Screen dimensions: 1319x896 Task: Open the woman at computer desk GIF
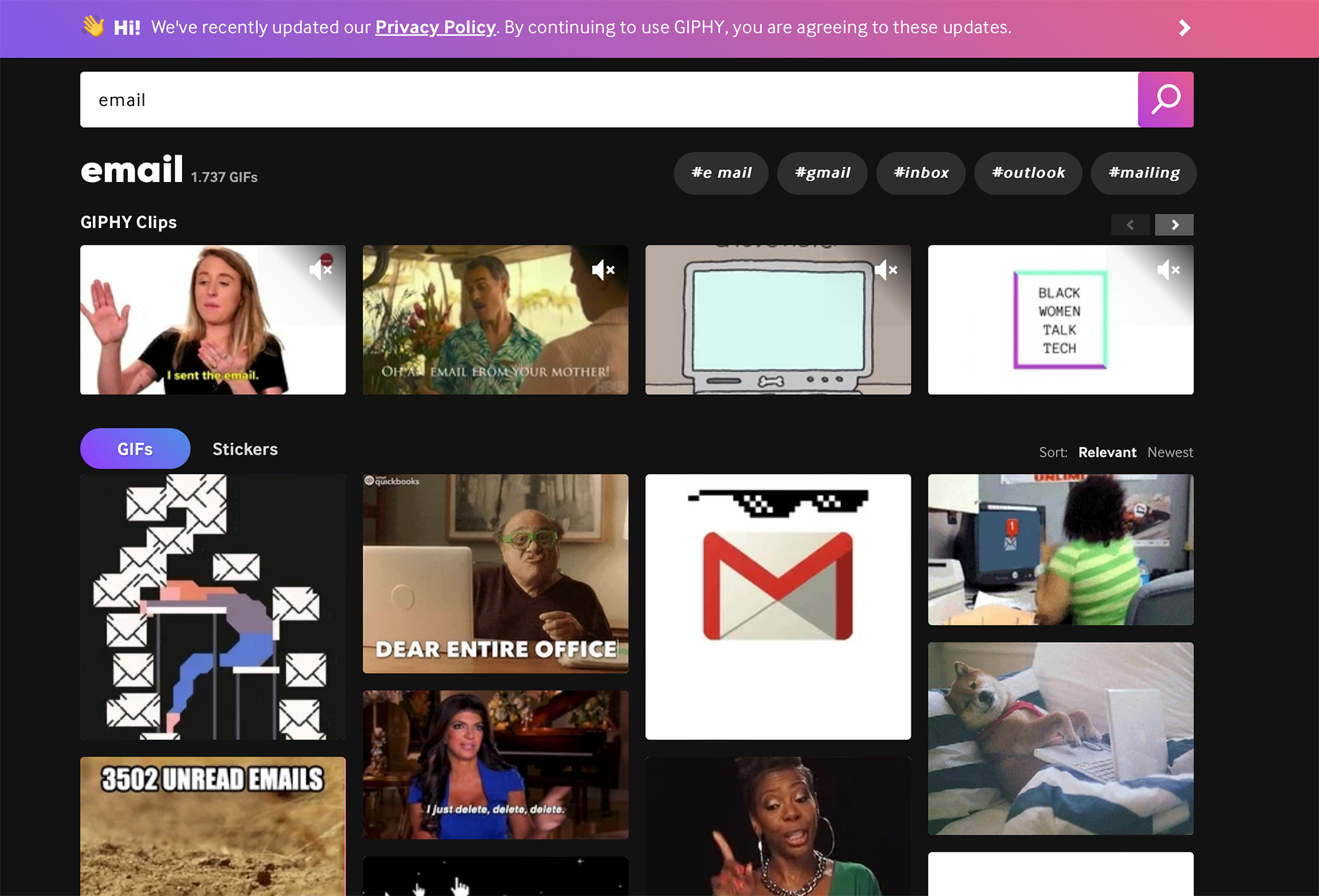coord(1060,549)
